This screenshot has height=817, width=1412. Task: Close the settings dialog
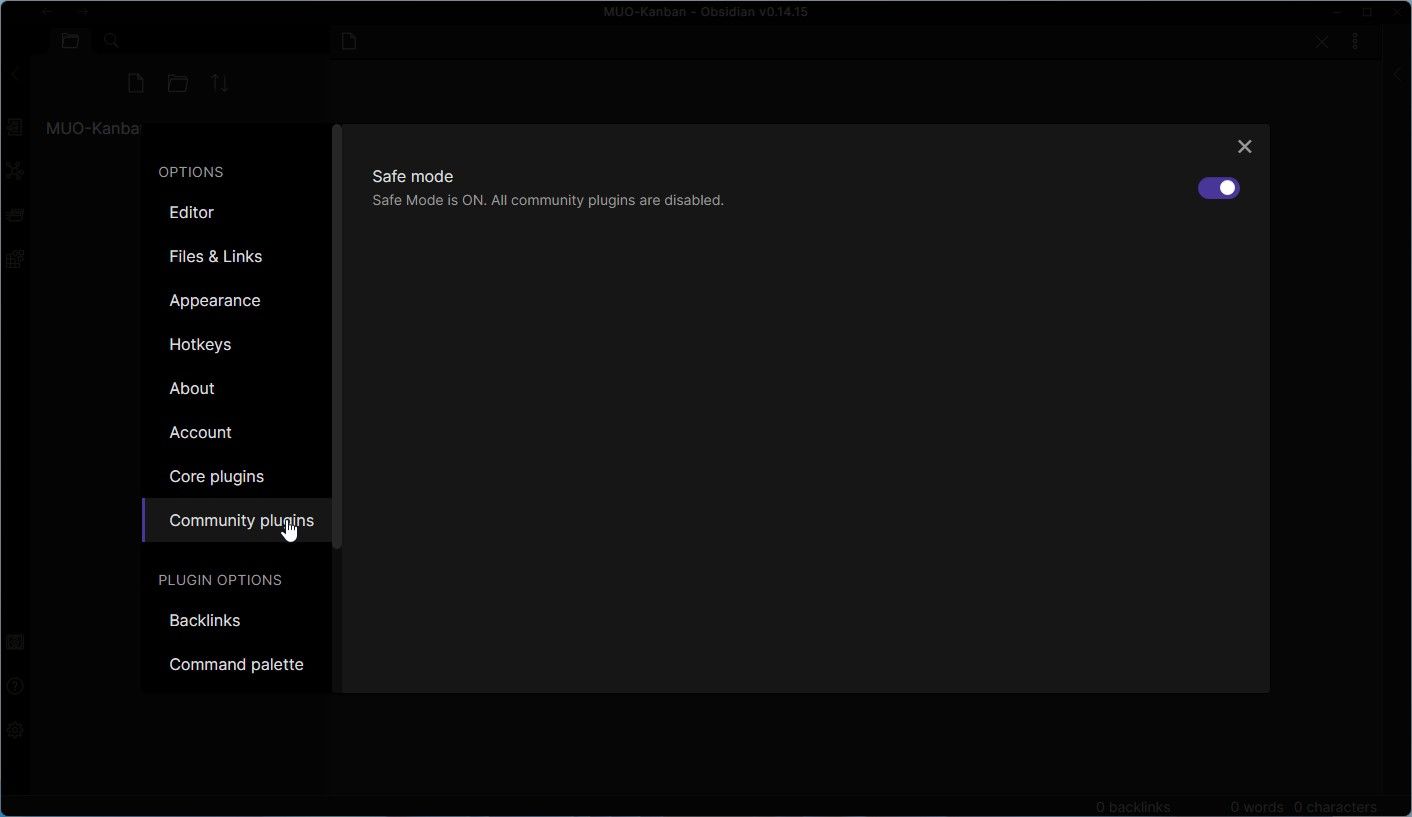tap(1244, 146)
